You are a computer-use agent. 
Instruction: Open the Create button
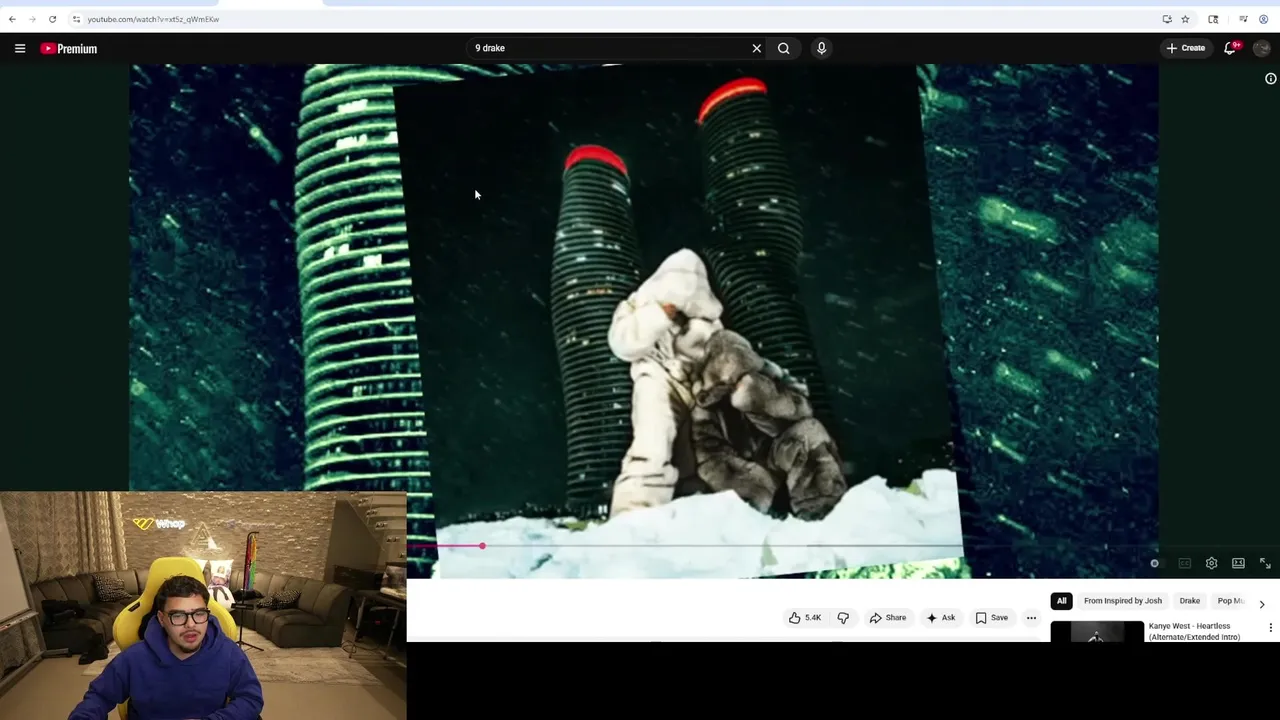(x=1186, y=48)
